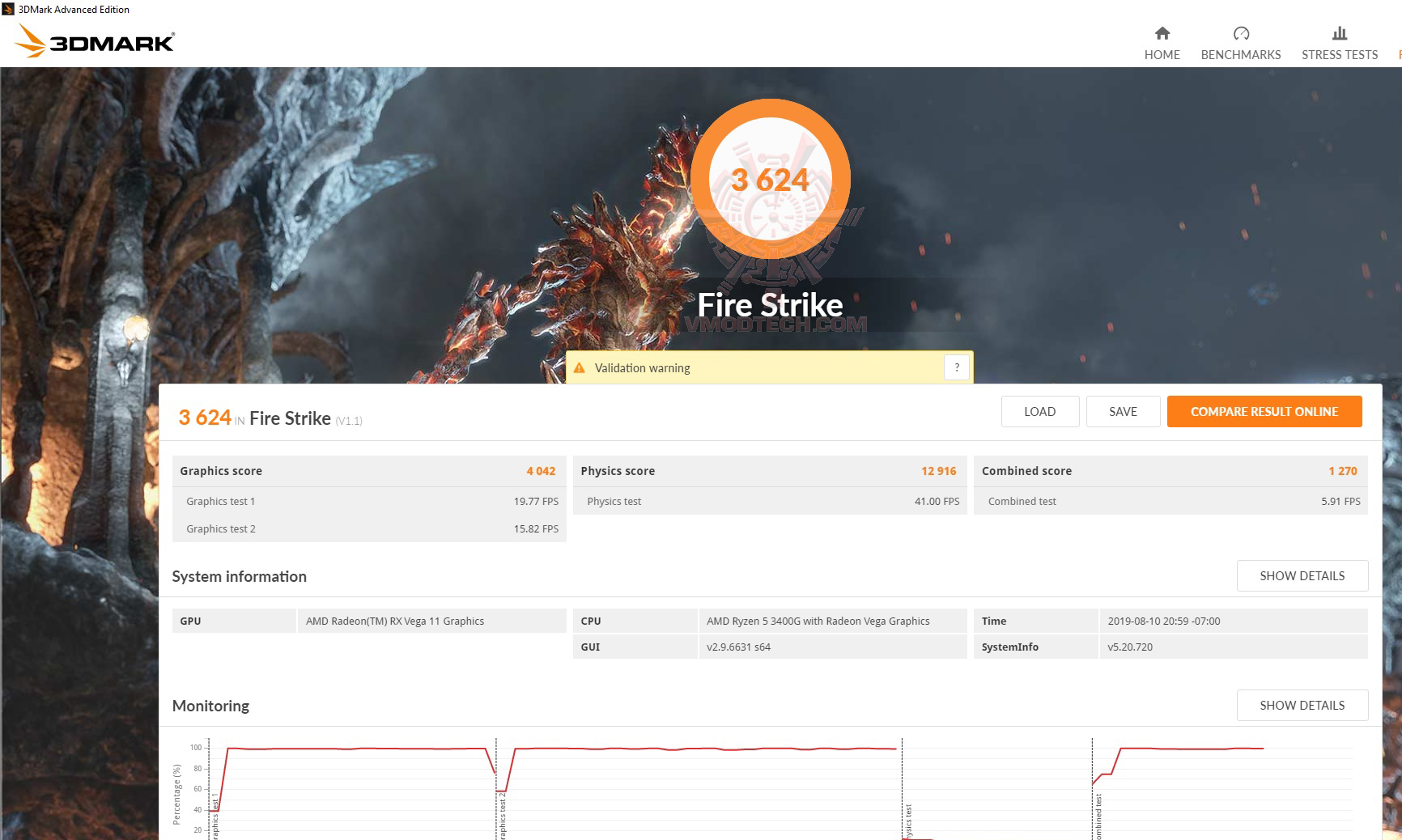Viewport: 1402px width, 840px height.
Task: Click the Physics score header label
Action: pyautogui.click(x=618, y=471)
